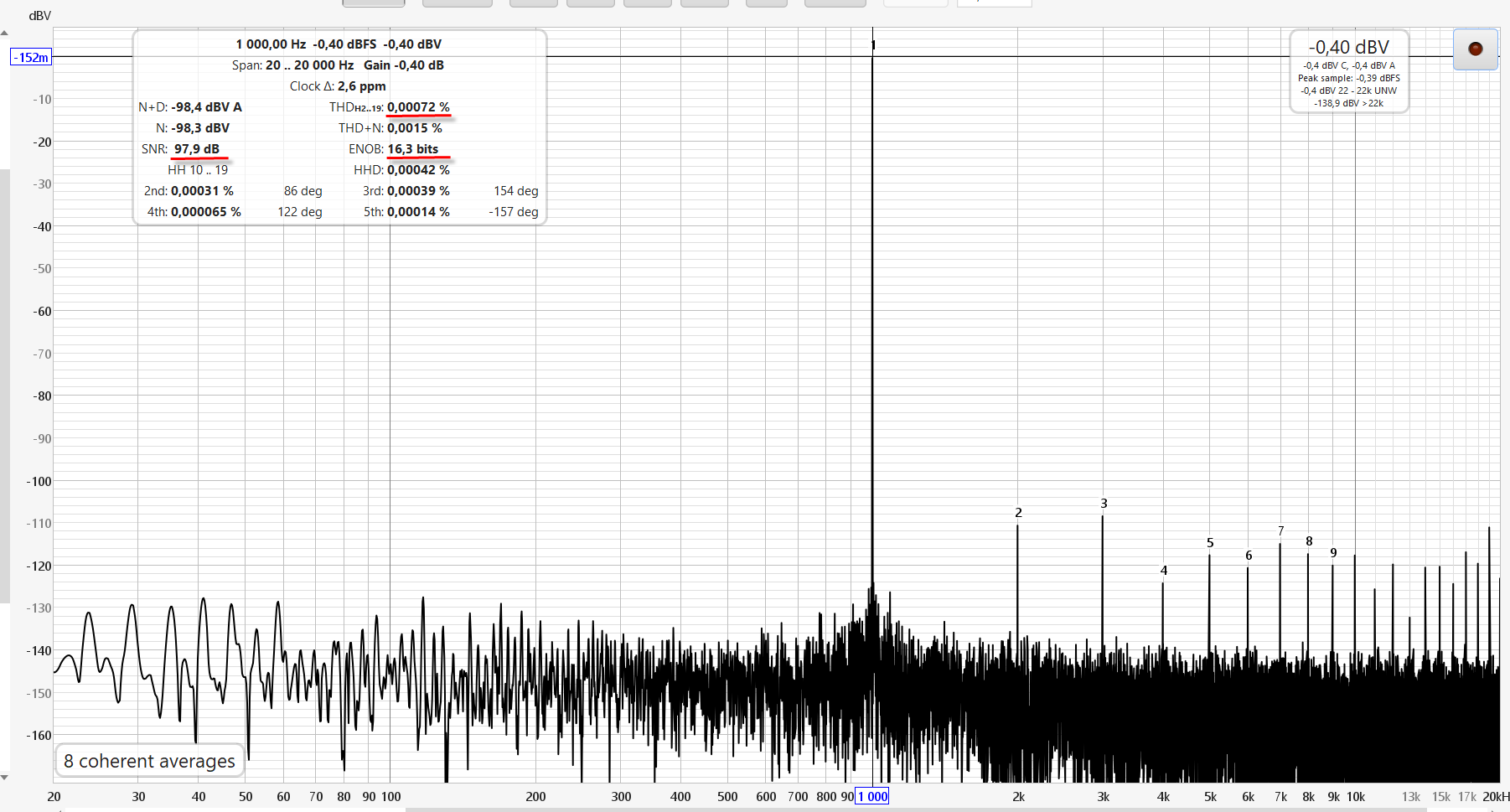Click the -100 tick on the dBV axis
The height and width of the screenshot is (812, 1510).
(39, 481)
